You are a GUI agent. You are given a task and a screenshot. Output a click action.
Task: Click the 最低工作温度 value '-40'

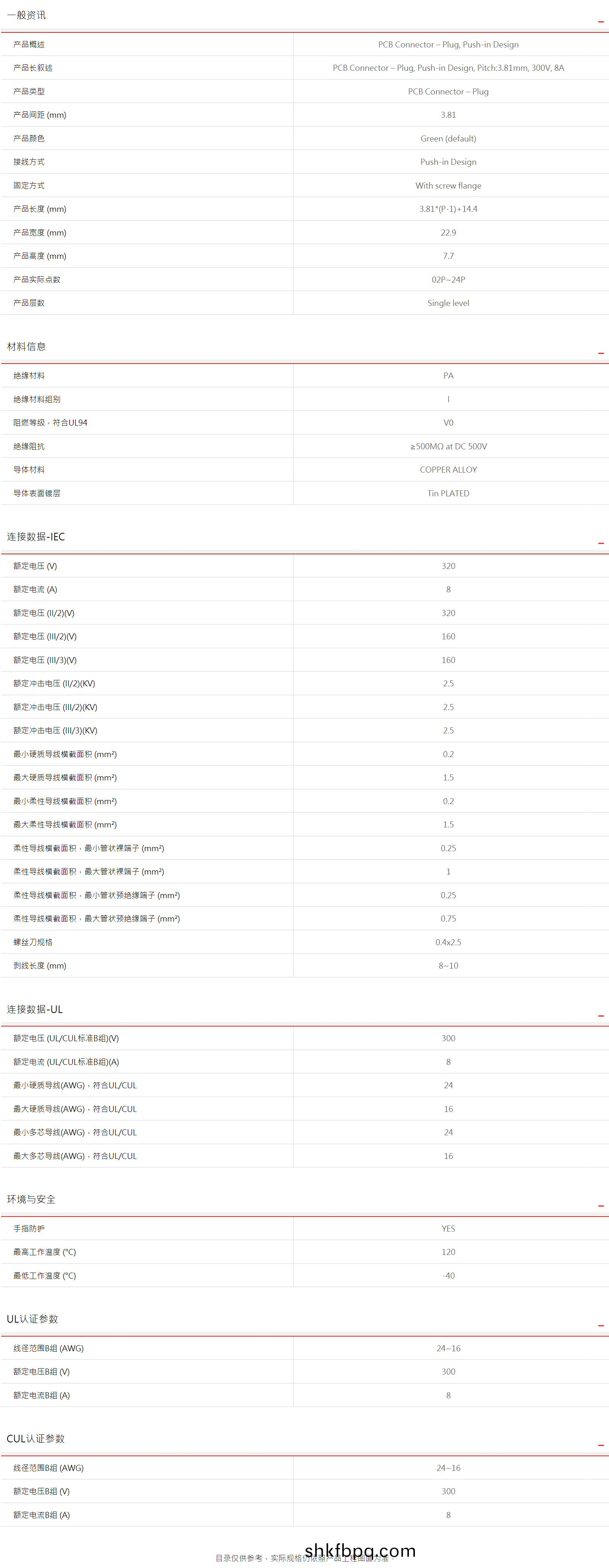448,1276
